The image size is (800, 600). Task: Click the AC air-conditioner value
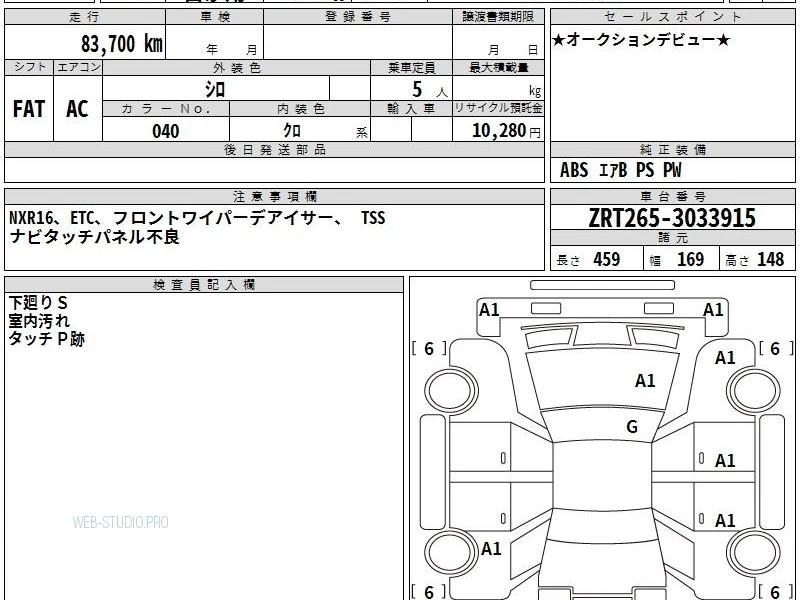click(x=78, y=109)
